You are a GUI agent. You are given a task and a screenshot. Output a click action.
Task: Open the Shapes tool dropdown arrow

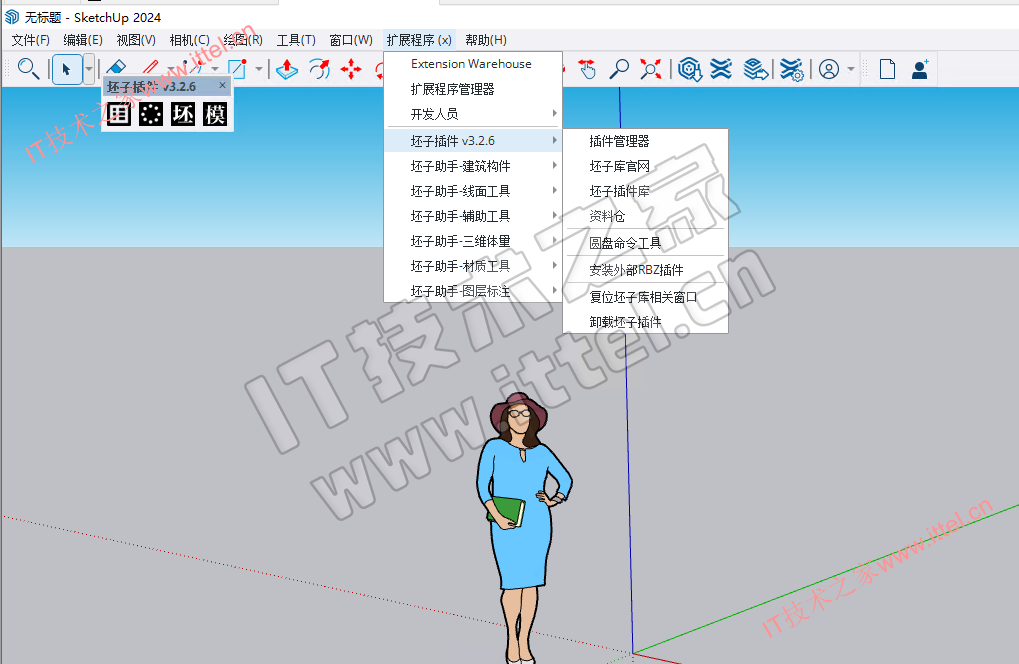pos(259,68)
